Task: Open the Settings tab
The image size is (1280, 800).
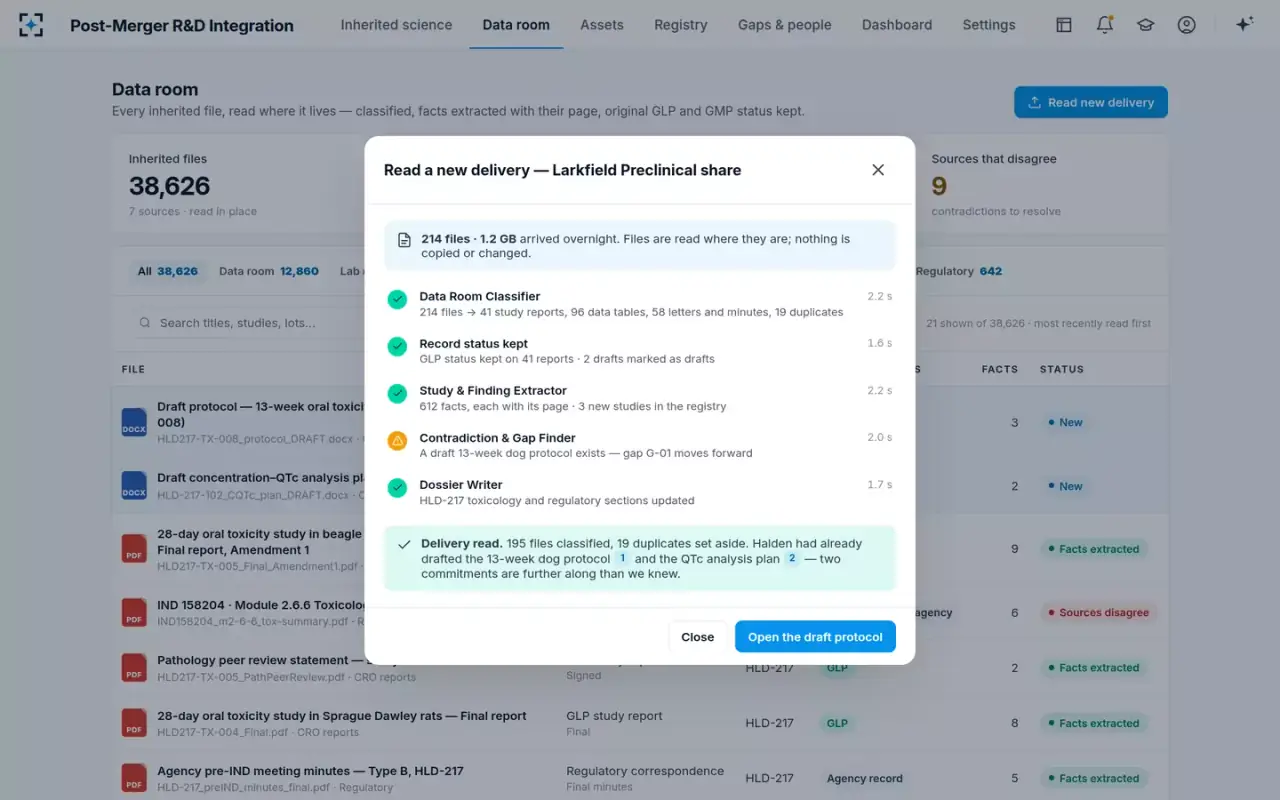Action: click(989, 25)
